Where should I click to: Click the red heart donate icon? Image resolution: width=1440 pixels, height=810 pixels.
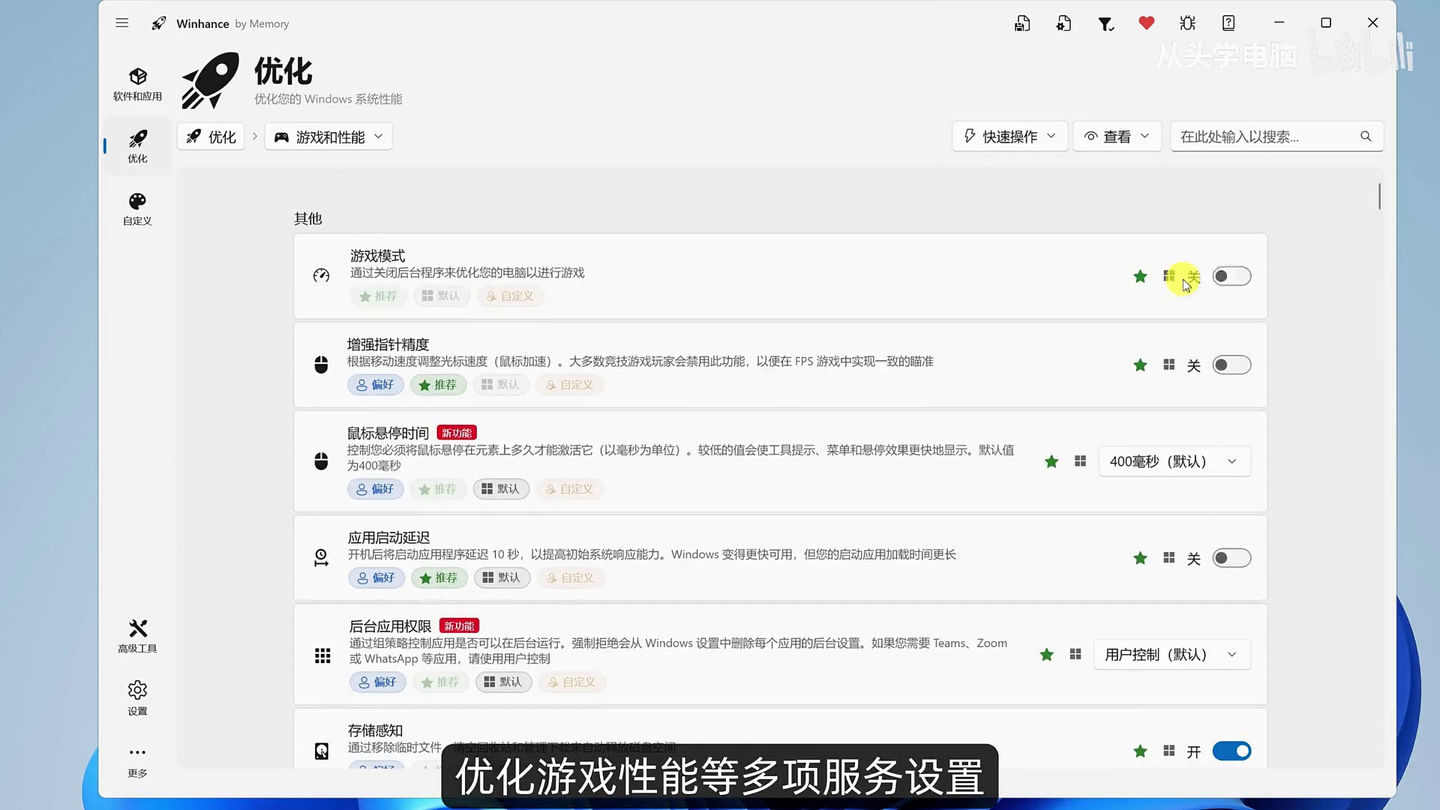point(1146,23)
